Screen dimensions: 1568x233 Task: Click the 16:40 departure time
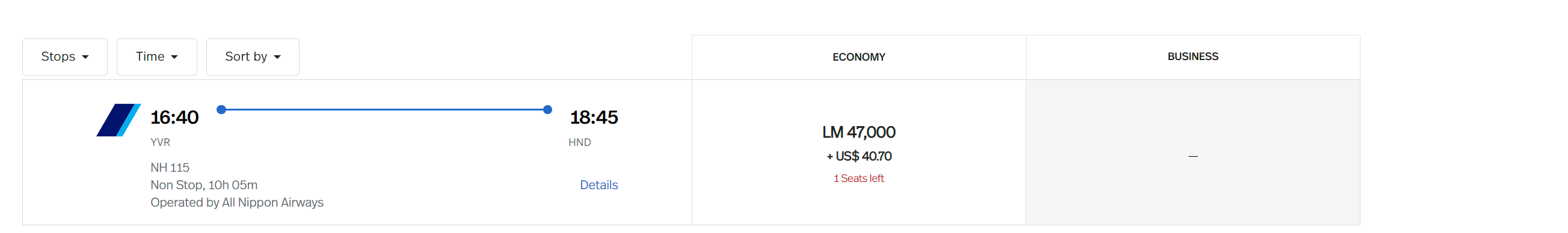(174, 117)
